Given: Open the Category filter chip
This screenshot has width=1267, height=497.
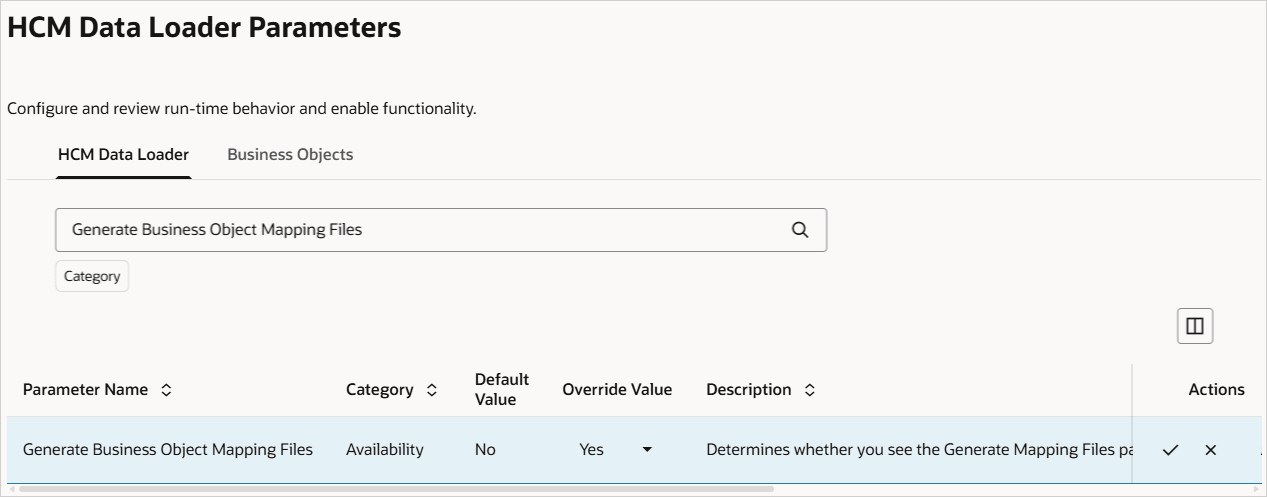Looking at the screenshot, I should pos(92,276).
